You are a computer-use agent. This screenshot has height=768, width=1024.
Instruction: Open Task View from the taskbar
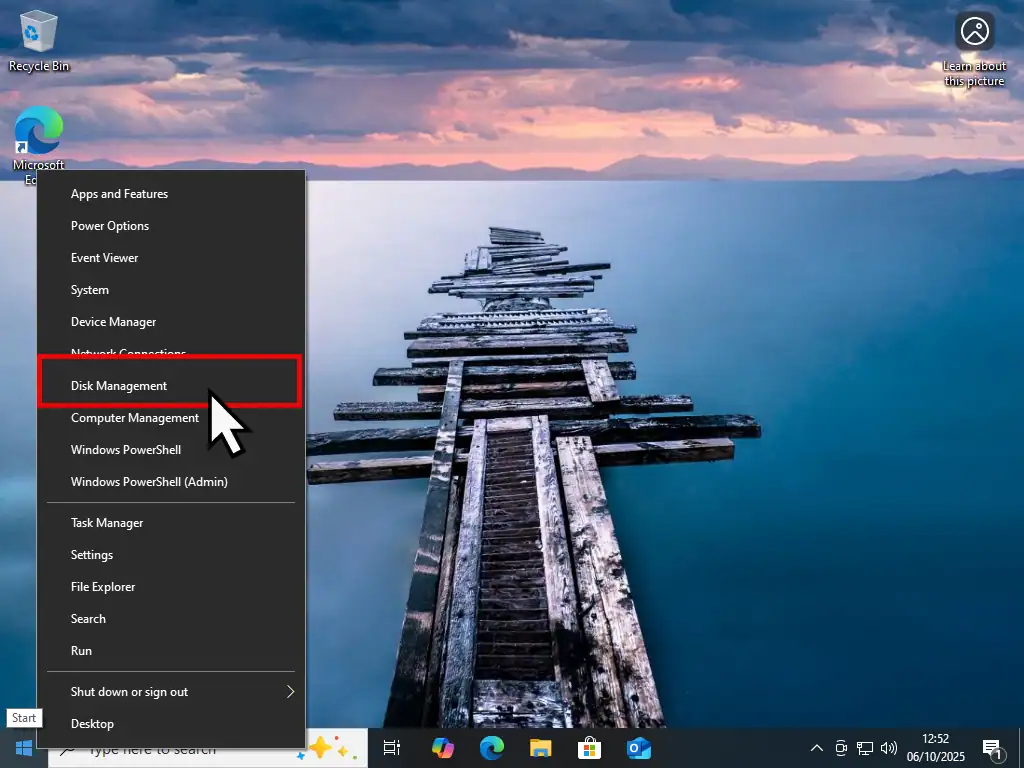tap(392, 748)
